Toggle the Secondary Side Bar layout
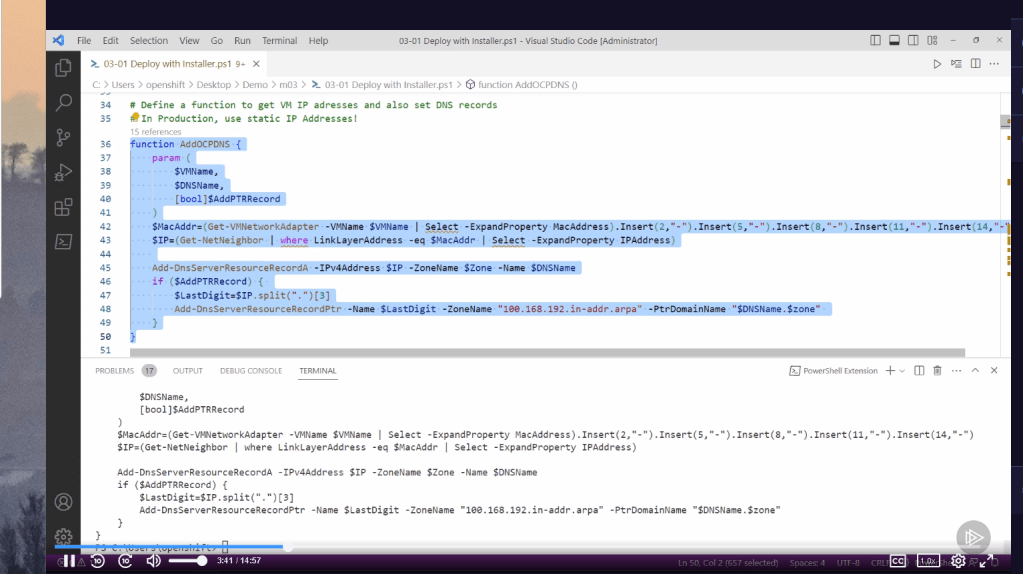Viewport: 1023px width, 574px height. click(913, 40)
